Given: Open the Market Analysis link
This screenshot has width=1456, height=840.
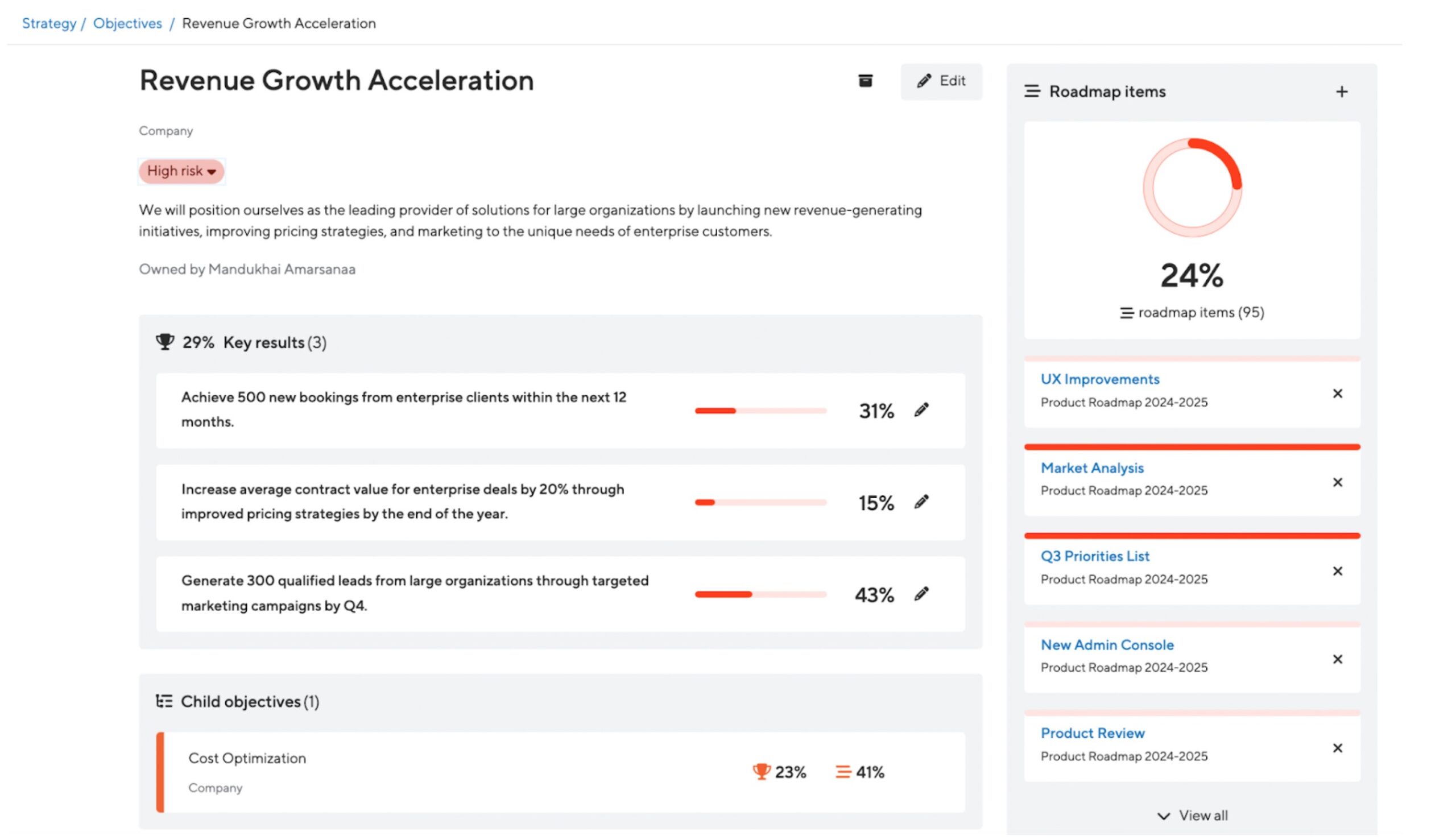Looking at the screenshot, I should [1091, 468].
